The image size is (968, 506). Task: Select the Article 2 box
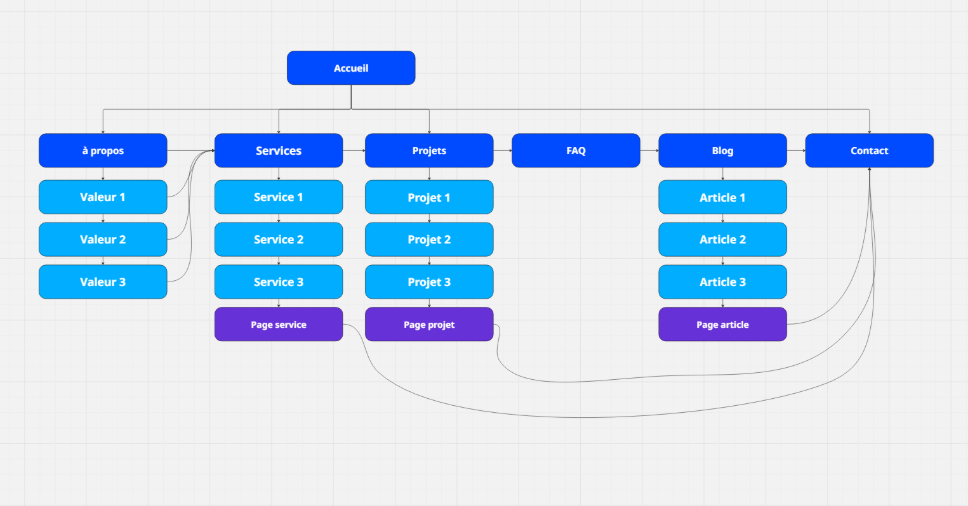point(722,240)
